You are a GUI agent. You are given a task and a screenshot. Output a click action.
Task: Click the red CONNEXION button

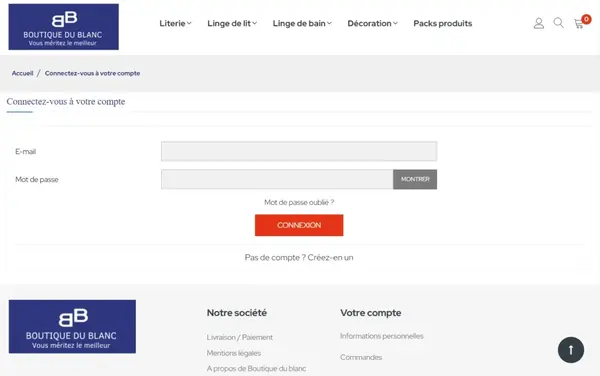(x=299, y=225)
